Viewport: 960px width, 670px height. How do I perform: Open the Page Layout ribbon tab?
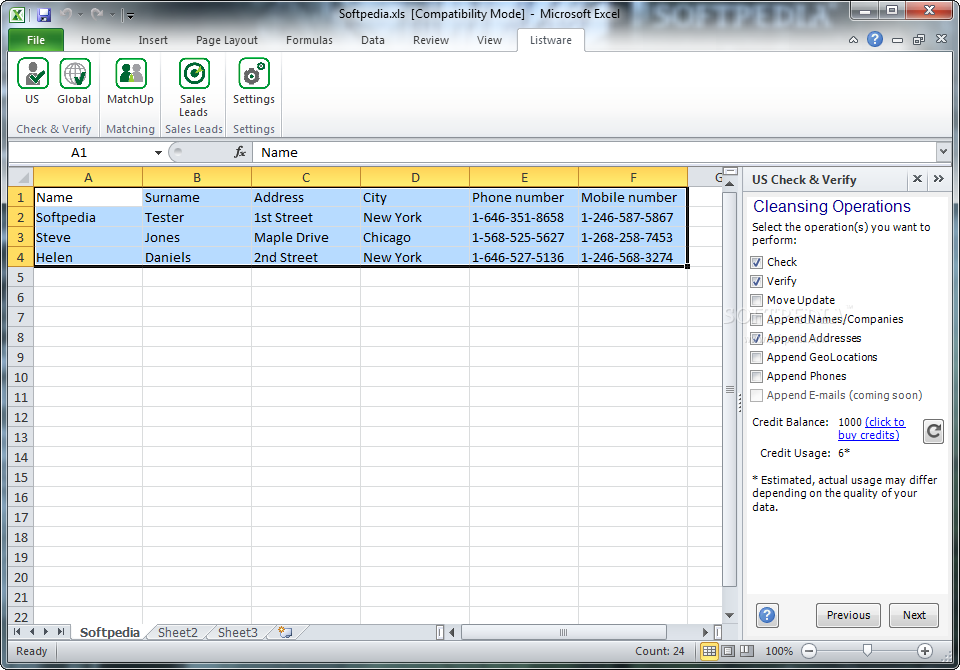227,40
